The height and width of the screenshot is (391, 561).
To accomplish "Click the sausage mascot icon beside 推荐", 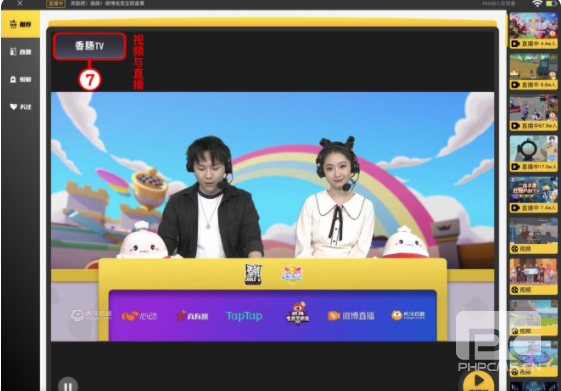I will click(13, 24).
